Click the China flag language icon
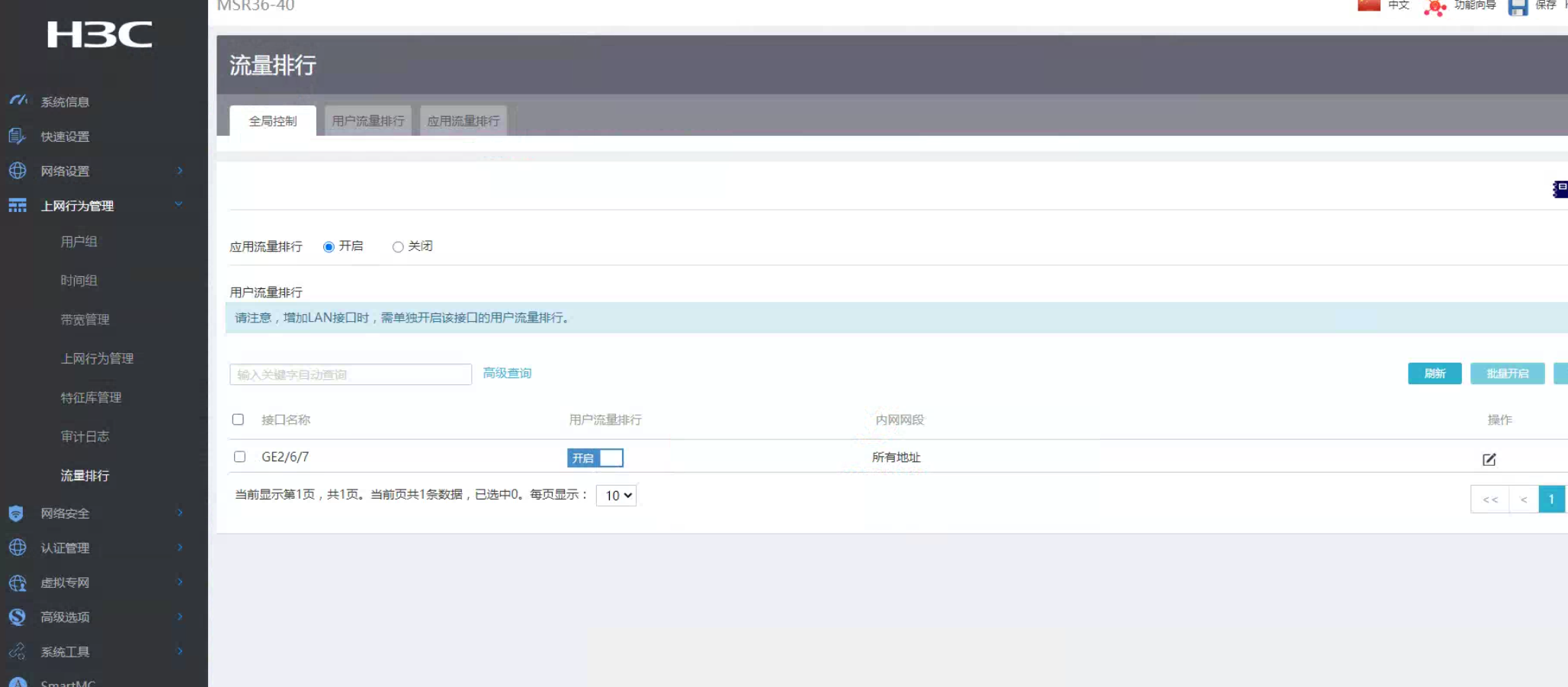The width and height of the screenshot is (1568, 687). pos(1369,5)
